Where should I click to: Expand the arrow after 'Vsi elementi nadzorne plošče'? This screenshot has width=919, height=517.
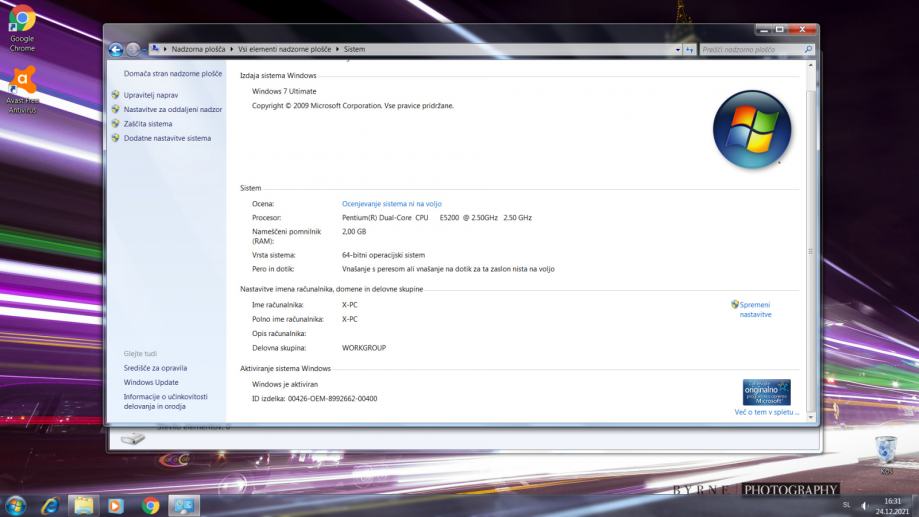[x=337, y=49]
